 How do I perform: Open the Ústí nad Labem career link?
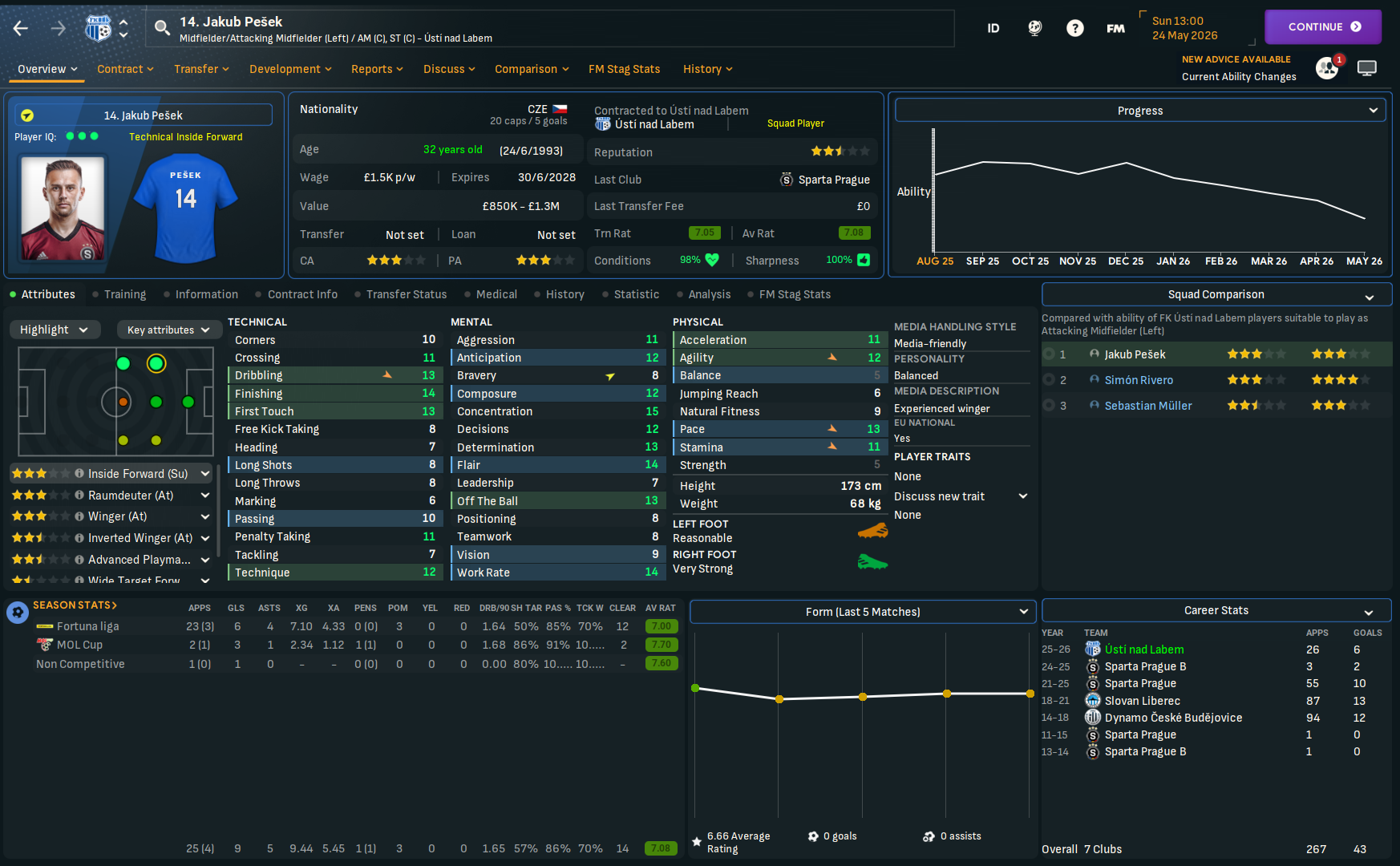[x=1143, y=649]
